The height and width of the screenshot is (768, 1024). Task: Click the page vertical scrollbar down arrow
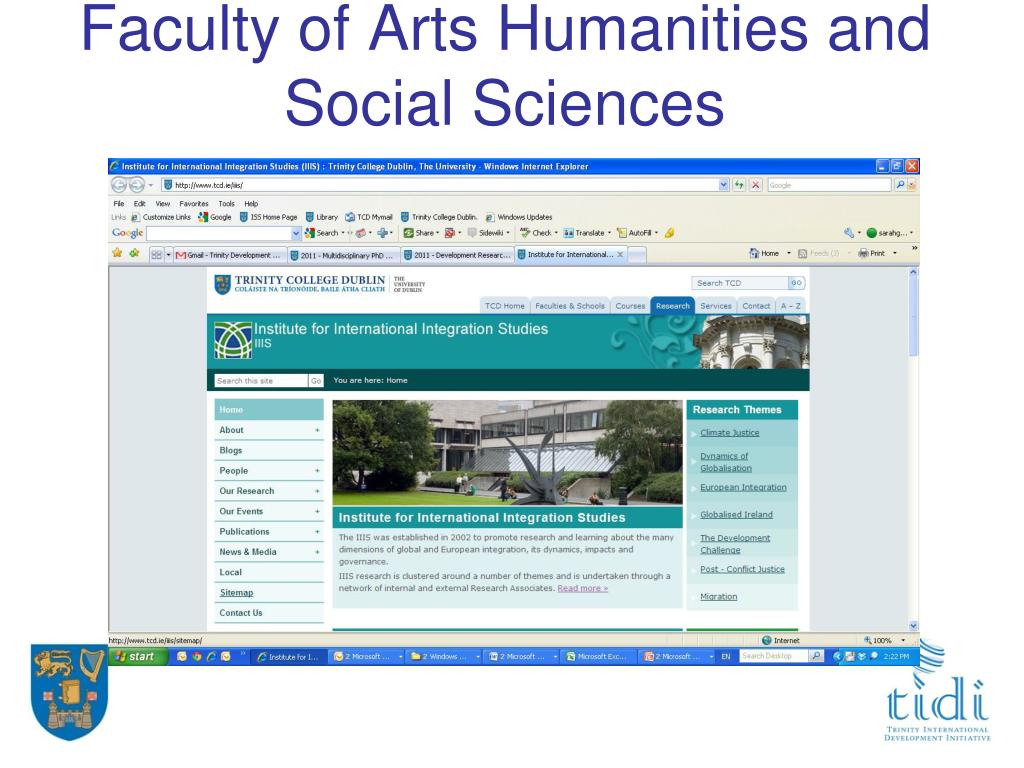[913, 626]
